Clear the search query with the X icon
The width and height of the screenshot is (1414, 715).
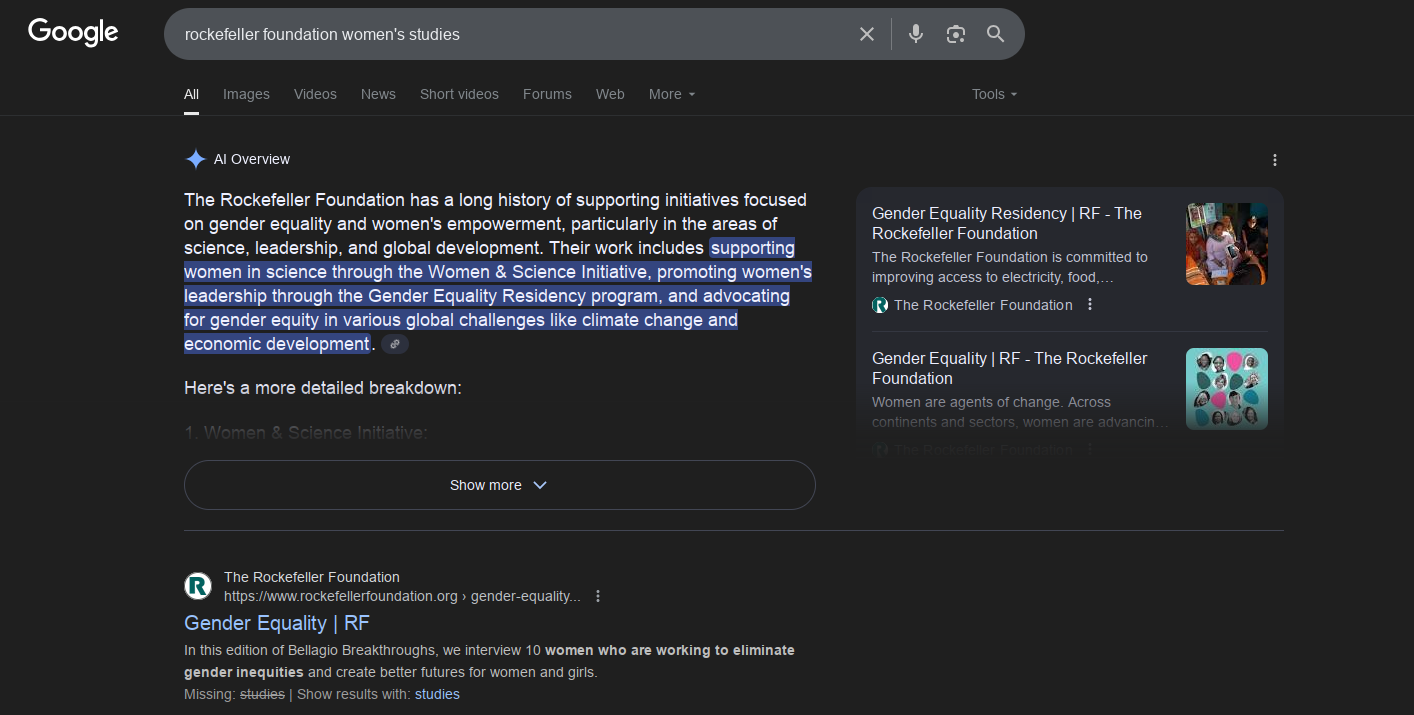[867, 34]
